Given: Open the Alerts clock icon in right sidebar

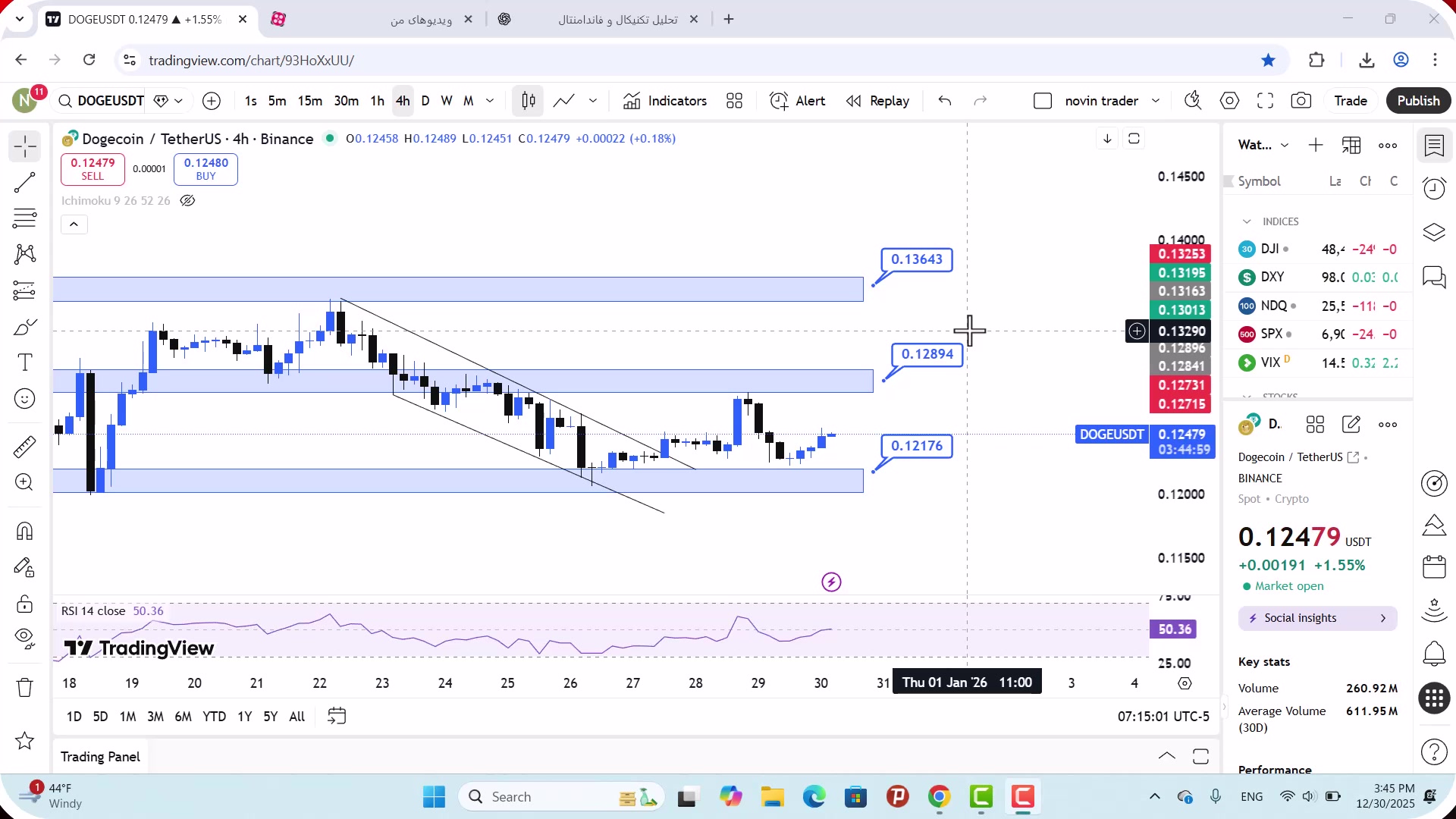Looking at the screenshot, I should (x=1434, y=188).
